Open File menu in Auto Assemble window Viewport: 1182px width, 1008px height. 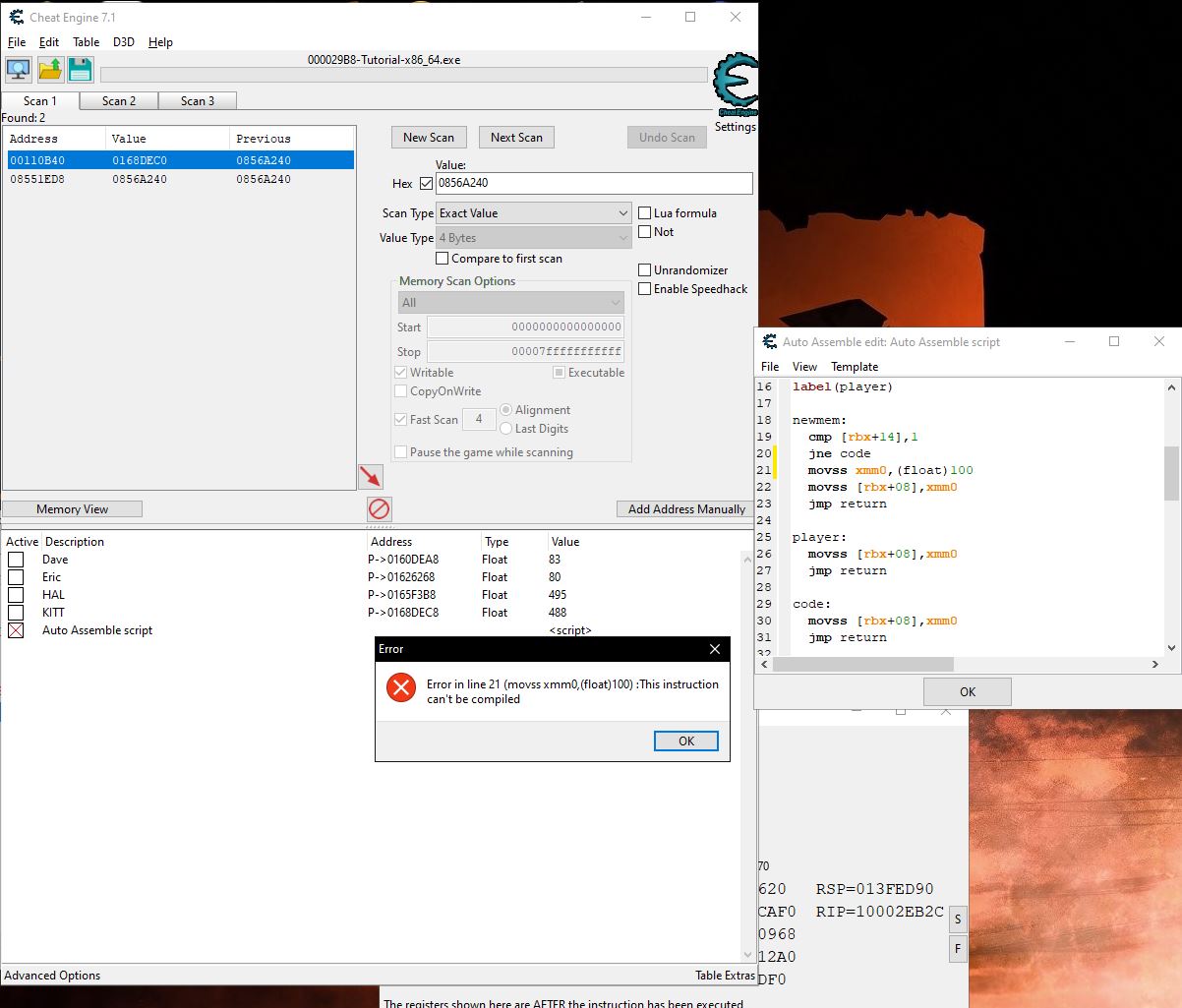point(770,367)
